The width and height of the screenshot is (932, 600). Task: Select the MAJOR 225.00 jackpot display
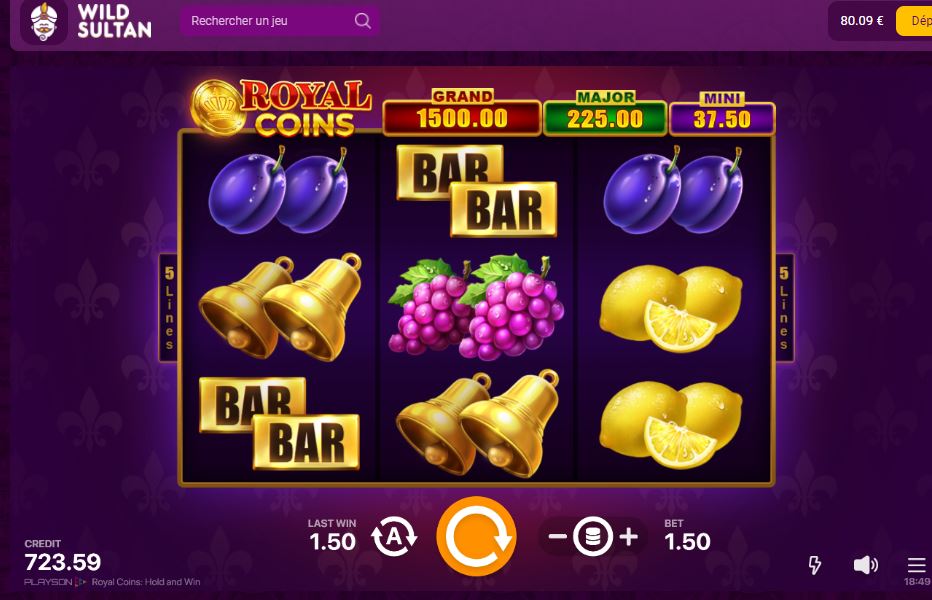[x=605, y=113]
